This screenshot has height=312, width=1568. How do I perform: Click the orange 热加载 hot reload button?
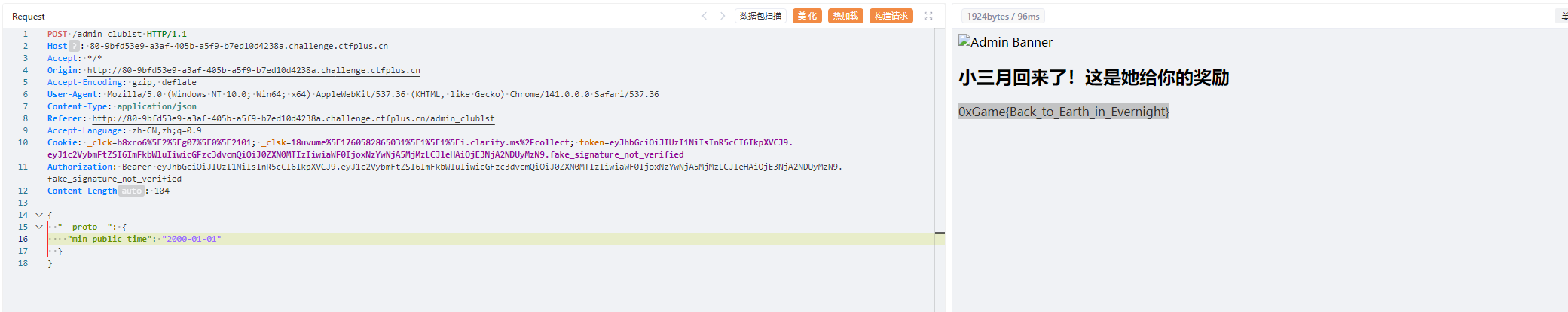pyautogui.click(x=845, y=16)
